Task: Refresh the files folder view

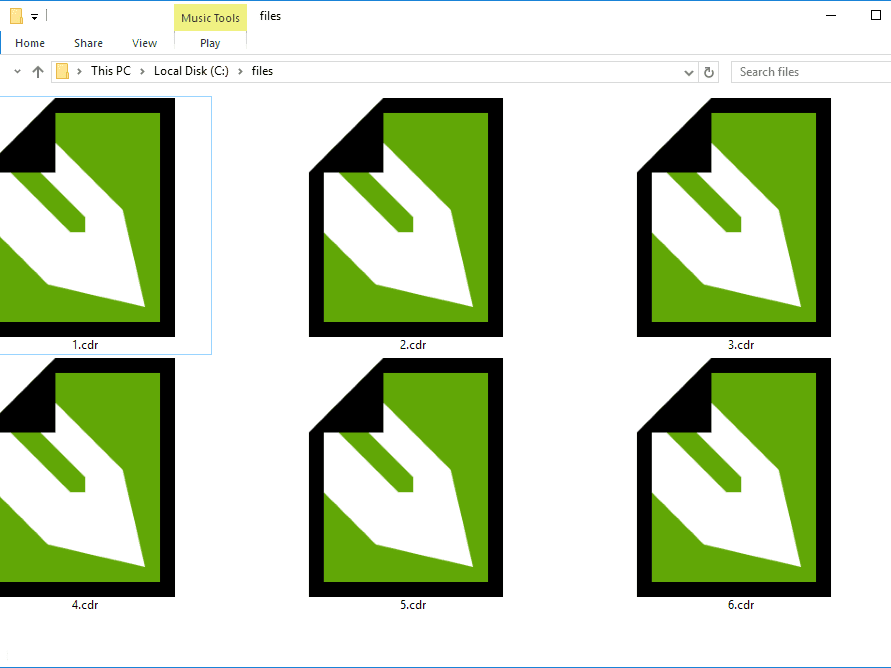Action: [709, 72]
